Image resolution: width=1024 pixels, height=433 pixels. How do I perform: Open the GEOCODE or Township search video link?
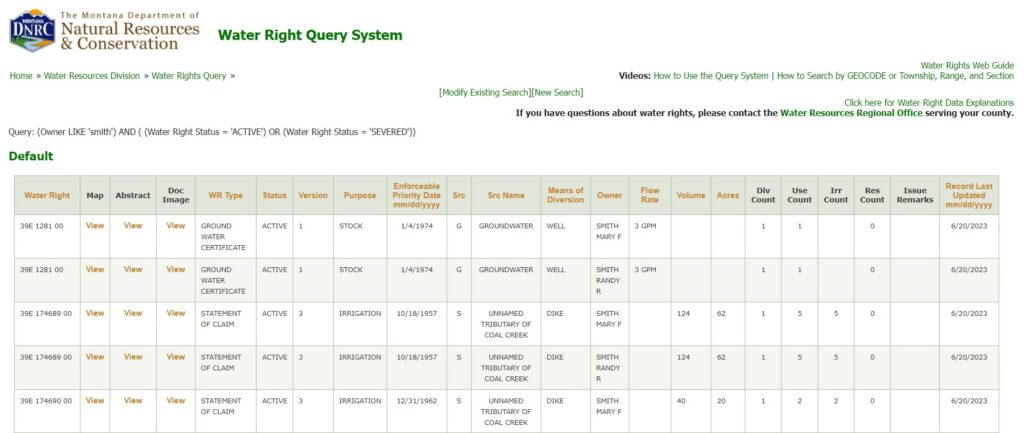(x=895, y=76)
